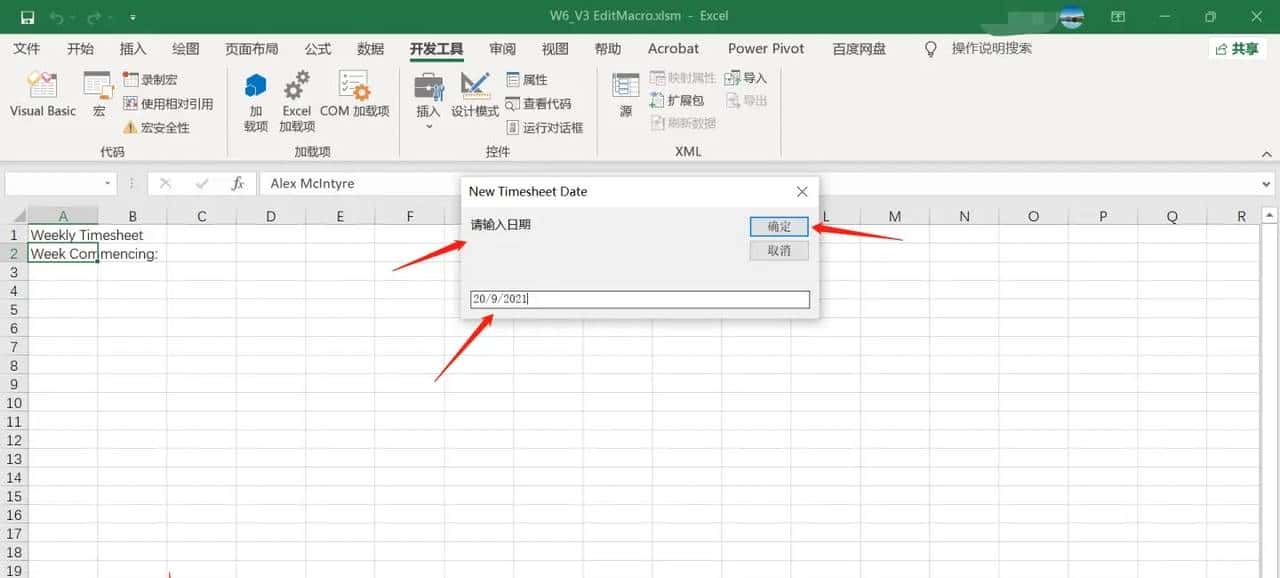Save the workbook via quick access toolbar

point(27,16)
